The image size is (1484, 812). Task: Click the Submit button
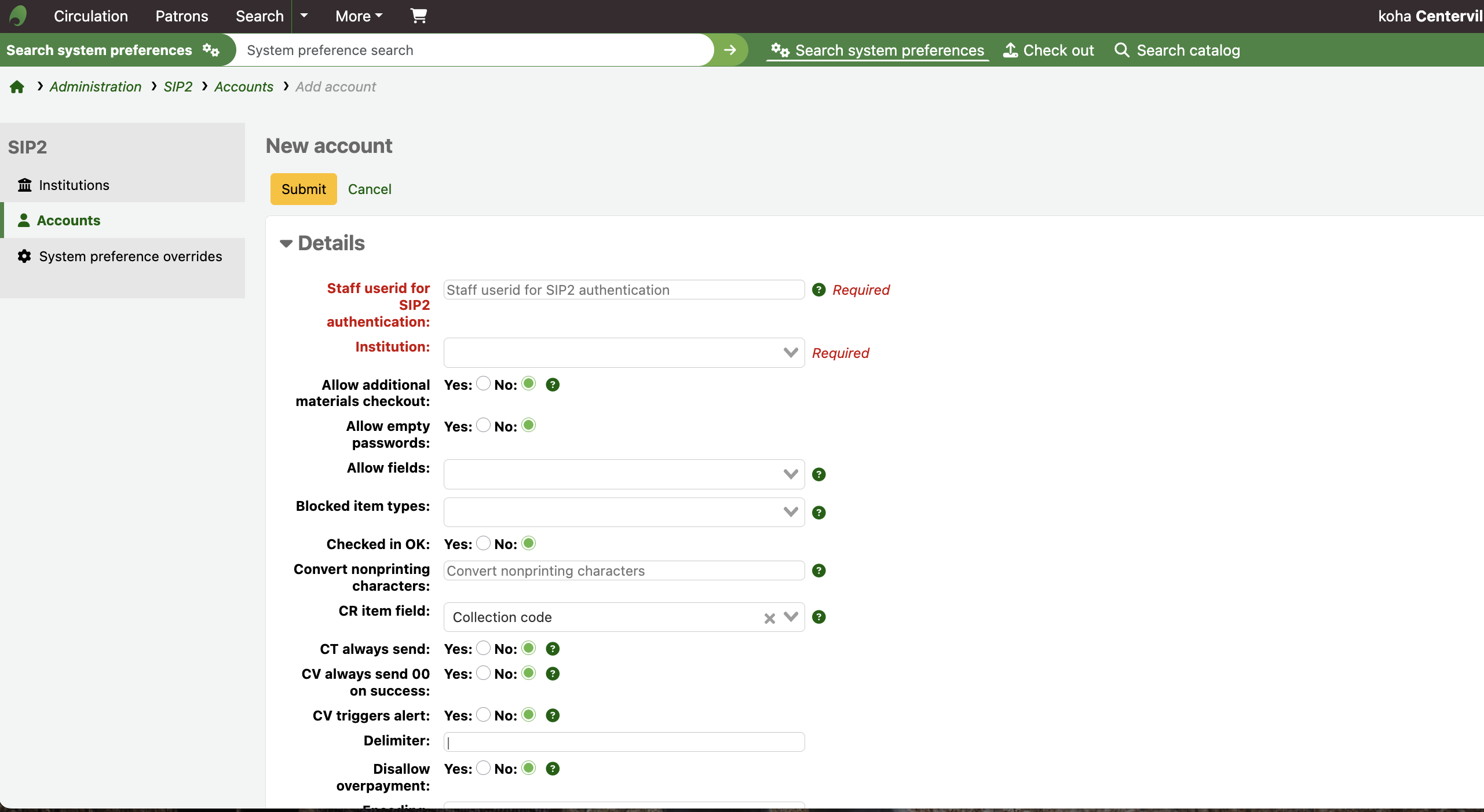click(x=304, y=189)
